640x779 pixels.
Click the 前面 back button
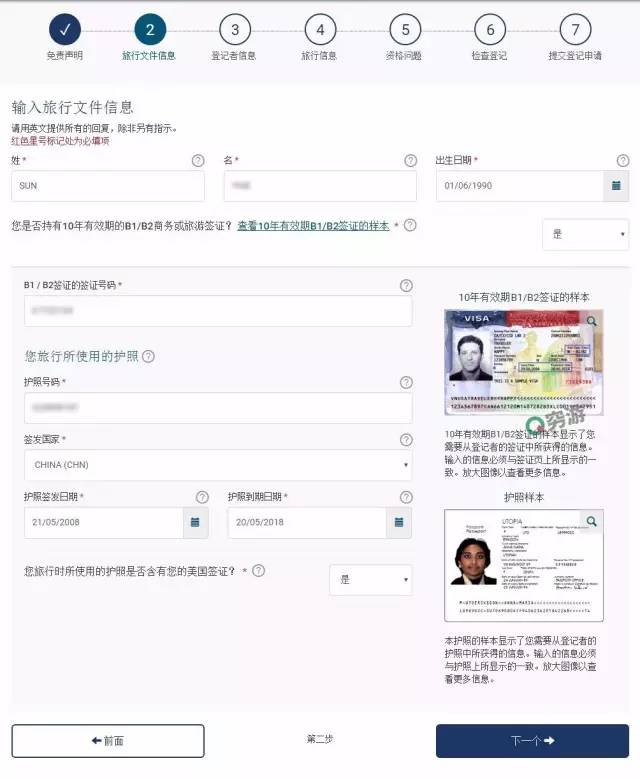[108, 741]
